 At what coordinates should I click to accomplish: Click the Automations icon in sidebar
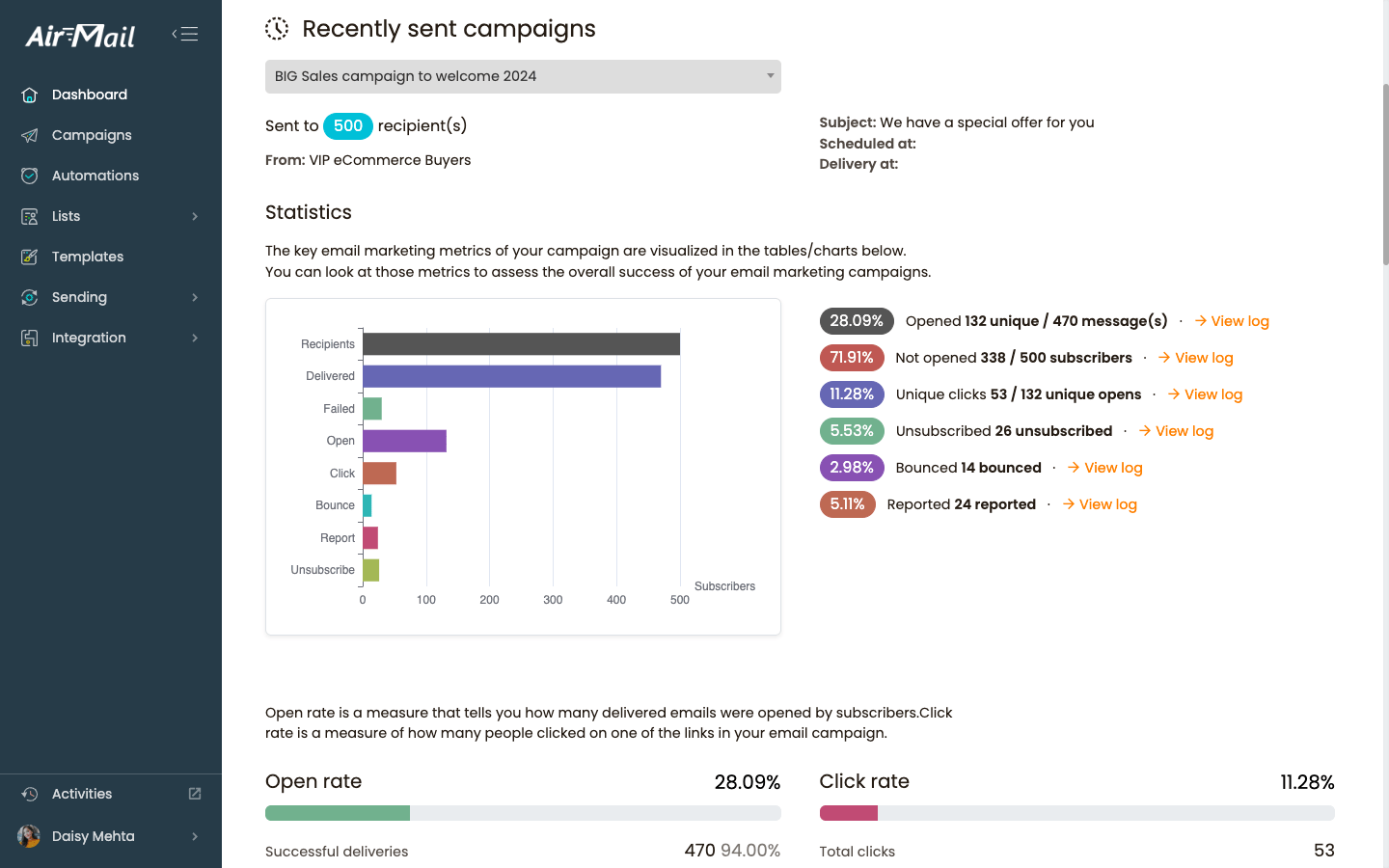pyautogui.click(x=30, y=176)
